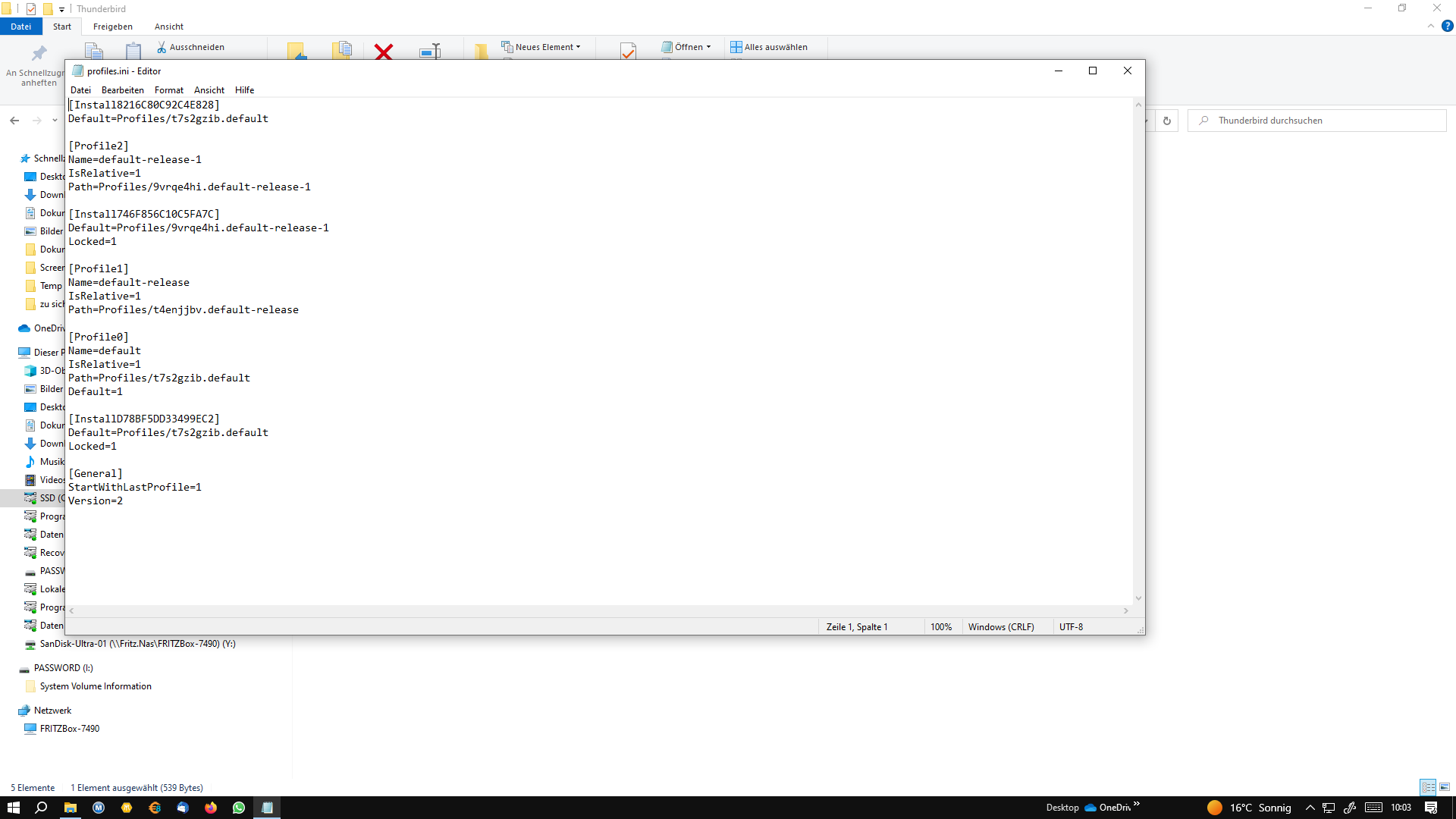Click the Ausschneiden scissors button

pos(190,47)
